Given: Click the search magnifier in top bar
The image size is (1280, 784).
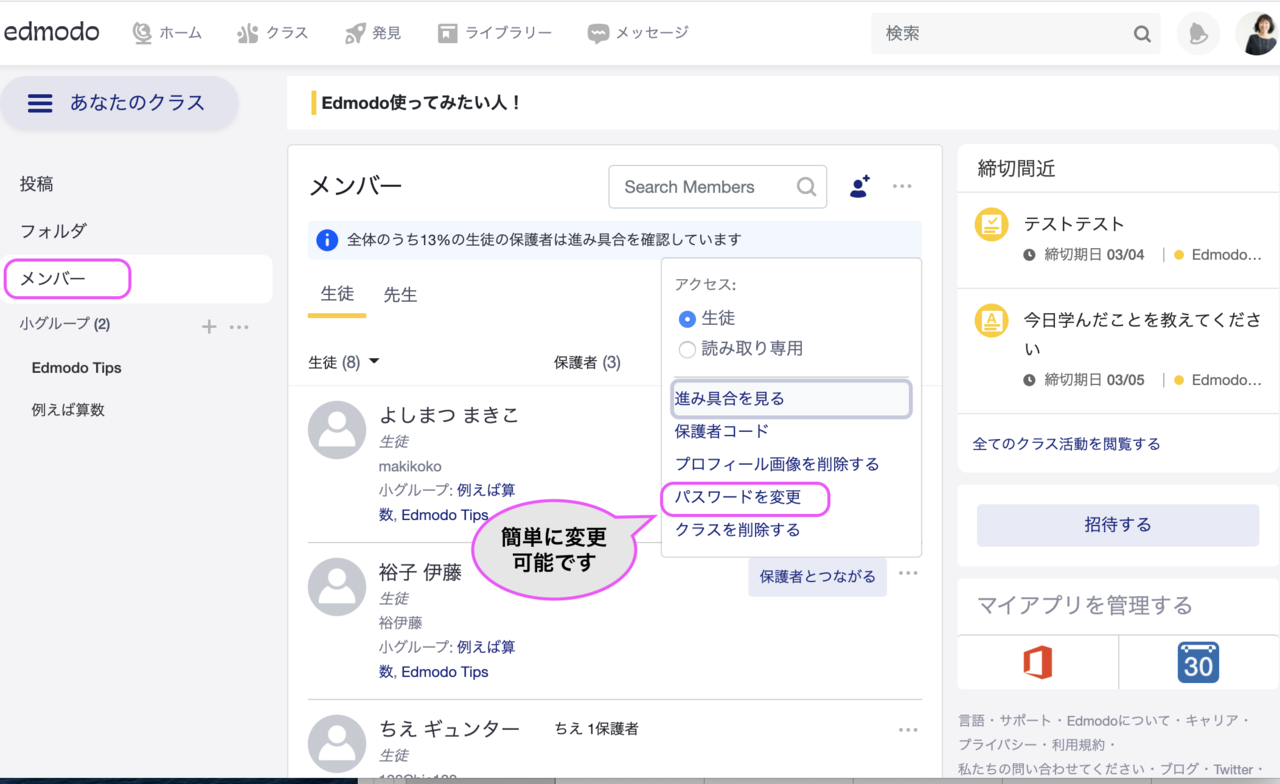Looking at the screenshot, I should pyautogui.click(x=1142, y=34).
